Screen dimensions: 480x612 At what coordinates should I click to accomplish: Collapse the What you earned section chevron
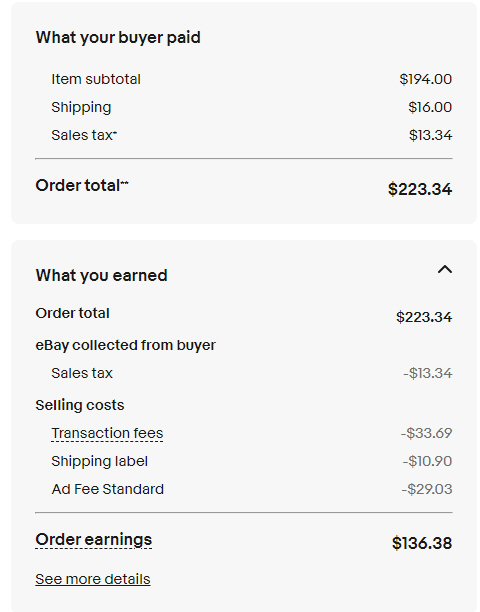[445, 270]
